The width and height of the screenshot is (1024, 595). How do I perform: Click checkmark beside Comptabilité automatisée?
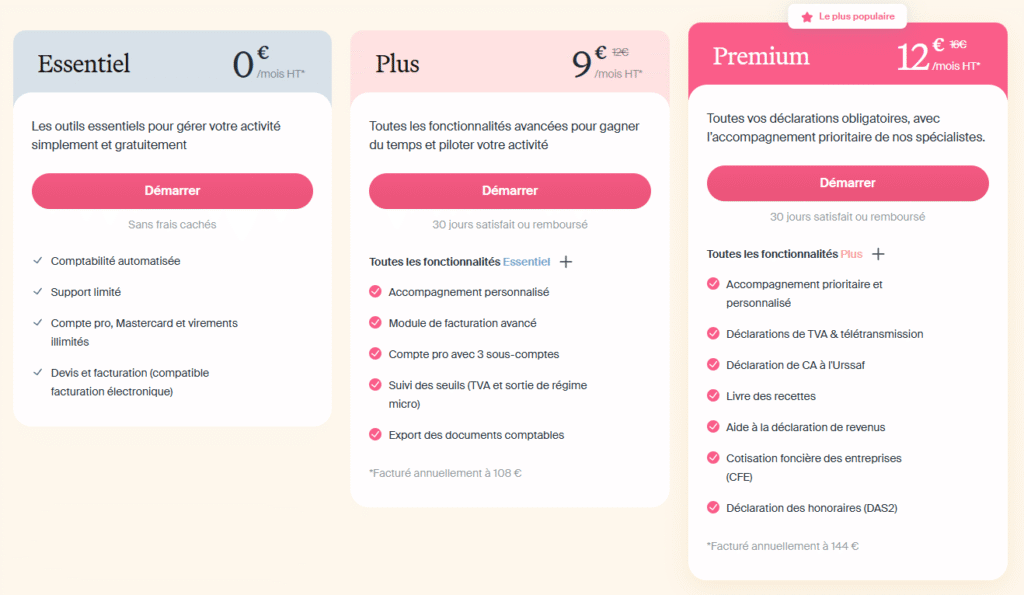38,260
